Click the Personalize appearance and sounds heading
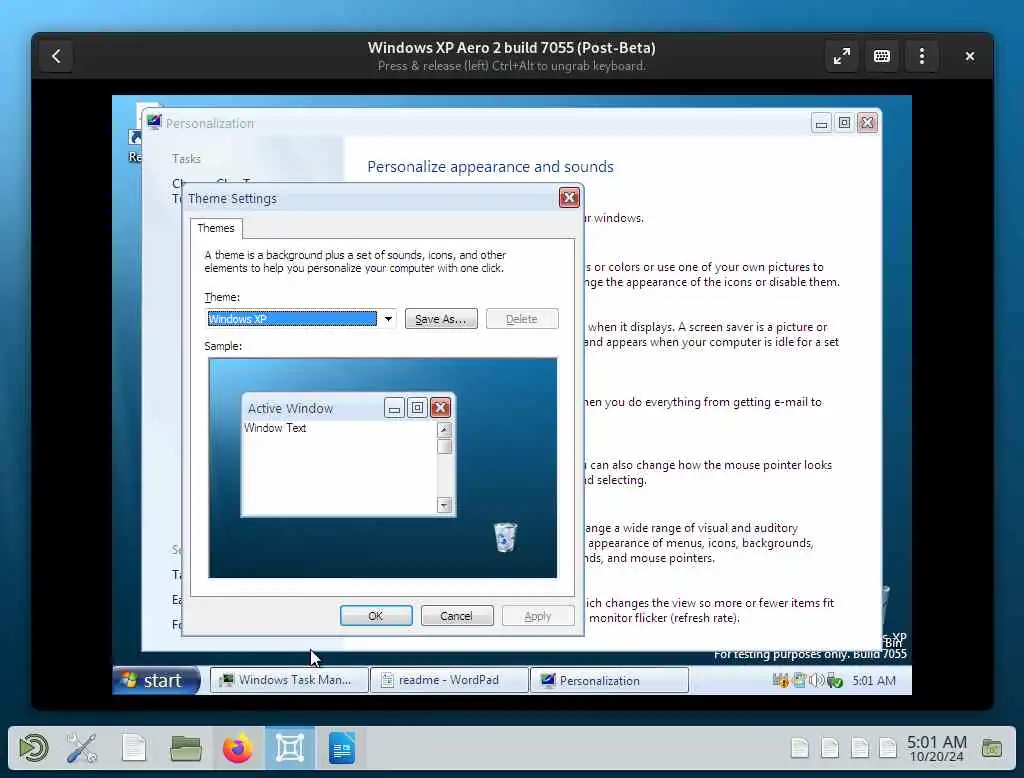 pyautogui.click(x=490, y=167)
